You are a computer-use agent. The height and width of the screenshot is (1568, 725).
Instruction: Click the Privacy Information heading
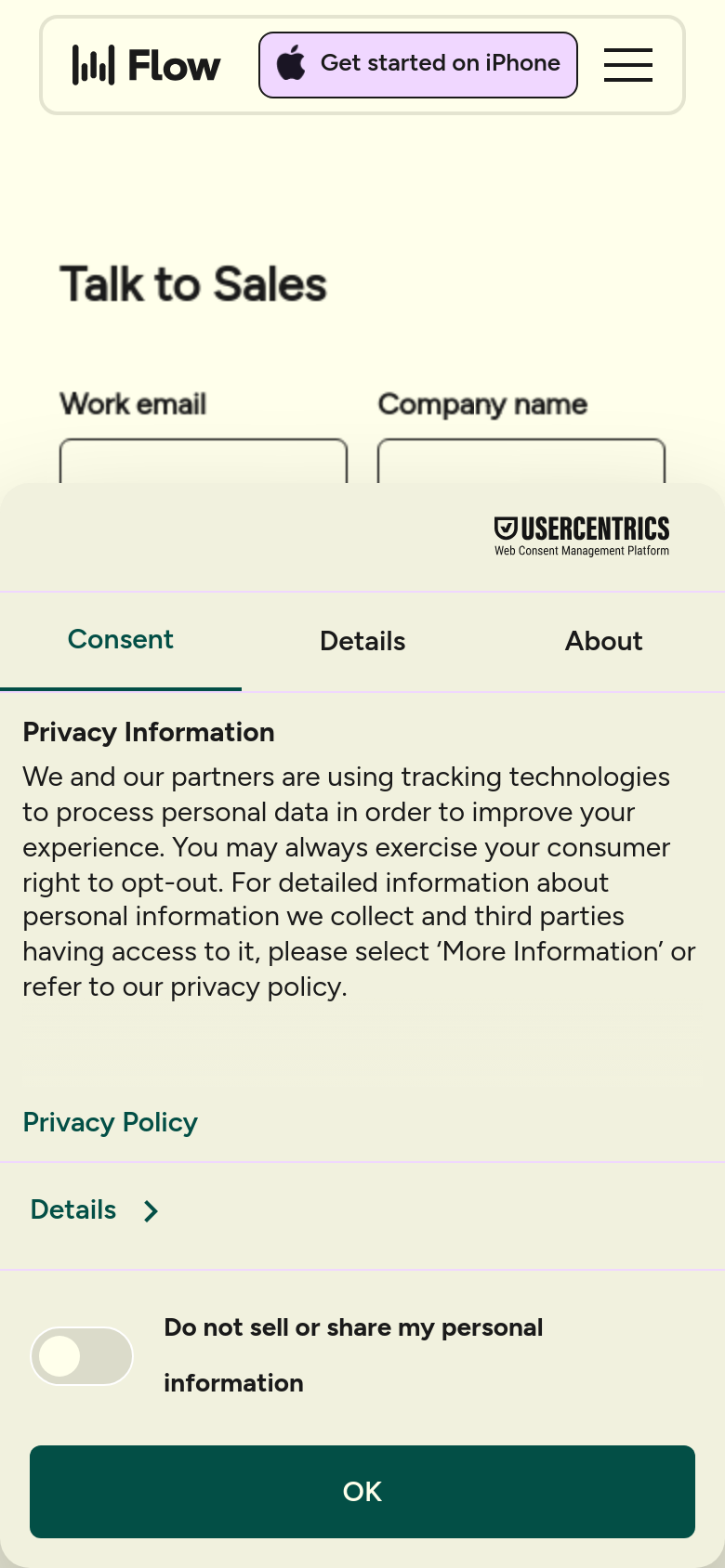pos(149,732)
